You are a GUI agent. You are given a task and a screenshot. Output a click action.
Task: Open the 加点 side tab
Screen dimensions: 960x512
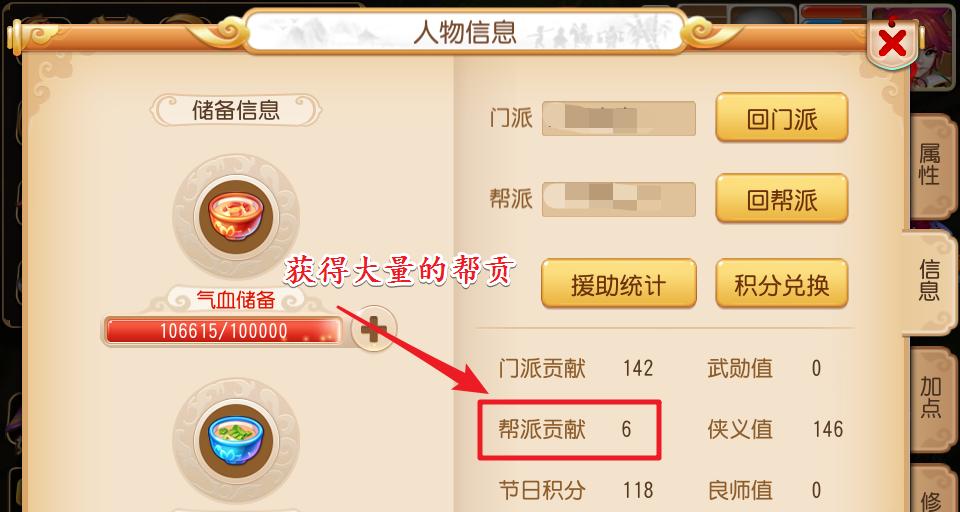pos(931,398)
